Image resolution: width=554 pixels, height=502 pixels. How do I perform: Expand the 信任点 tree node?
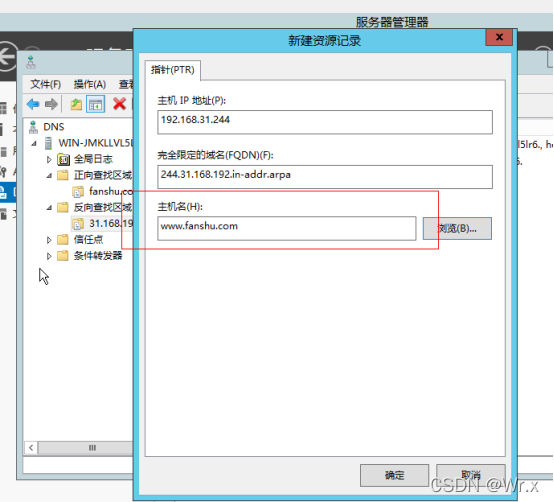click(49, 240)
